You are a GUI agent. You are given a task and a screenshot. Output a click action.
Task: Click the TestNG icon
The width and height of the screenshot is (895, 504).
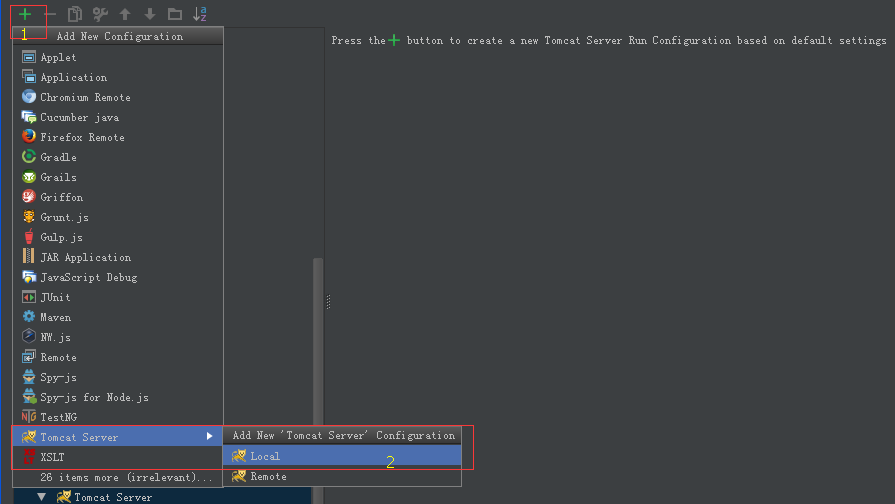click(29, 417)
